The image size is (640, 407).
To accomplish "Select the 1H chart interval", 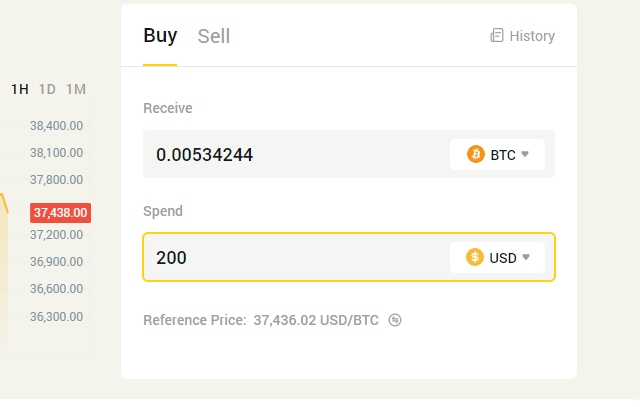I will [x=20, y=89].
